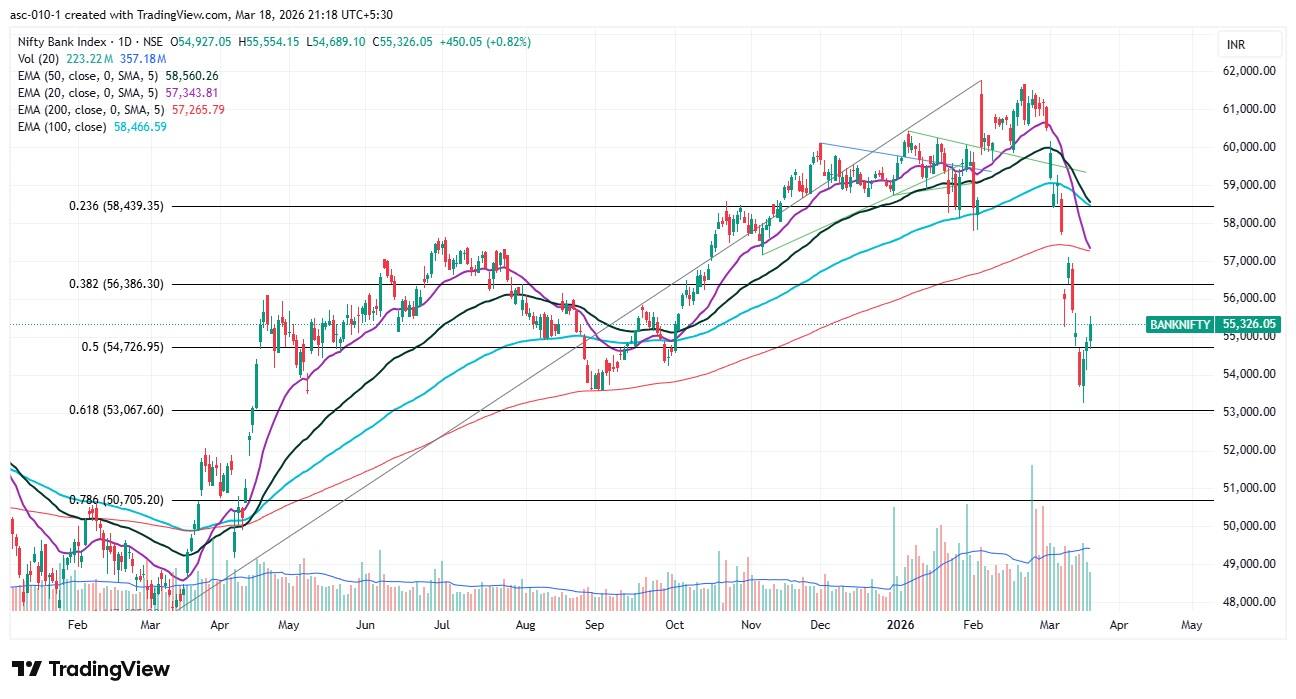This screenshot has height=699, width=1296.
Task: Click the Oct label on time axis
Action: tap(675, 625)
